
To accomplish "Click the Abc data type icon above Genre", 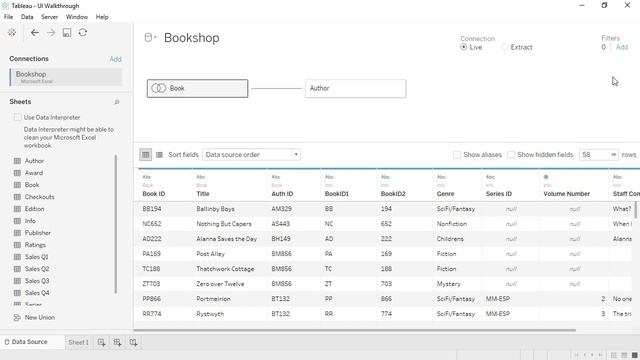I will (441, 177).
